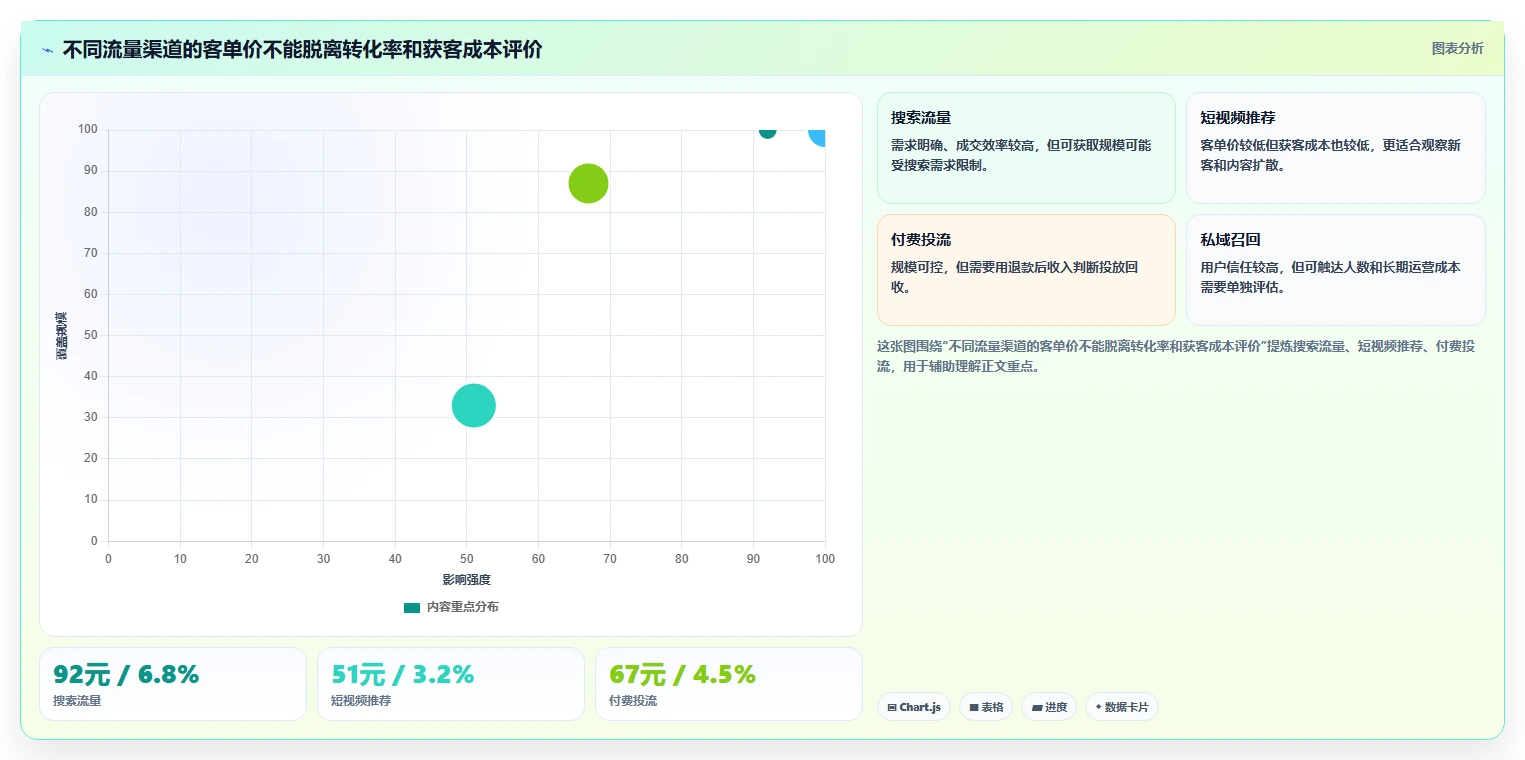Click the main heading 不同流量渠道的客单价…
1525x760 pixels.
303,49
